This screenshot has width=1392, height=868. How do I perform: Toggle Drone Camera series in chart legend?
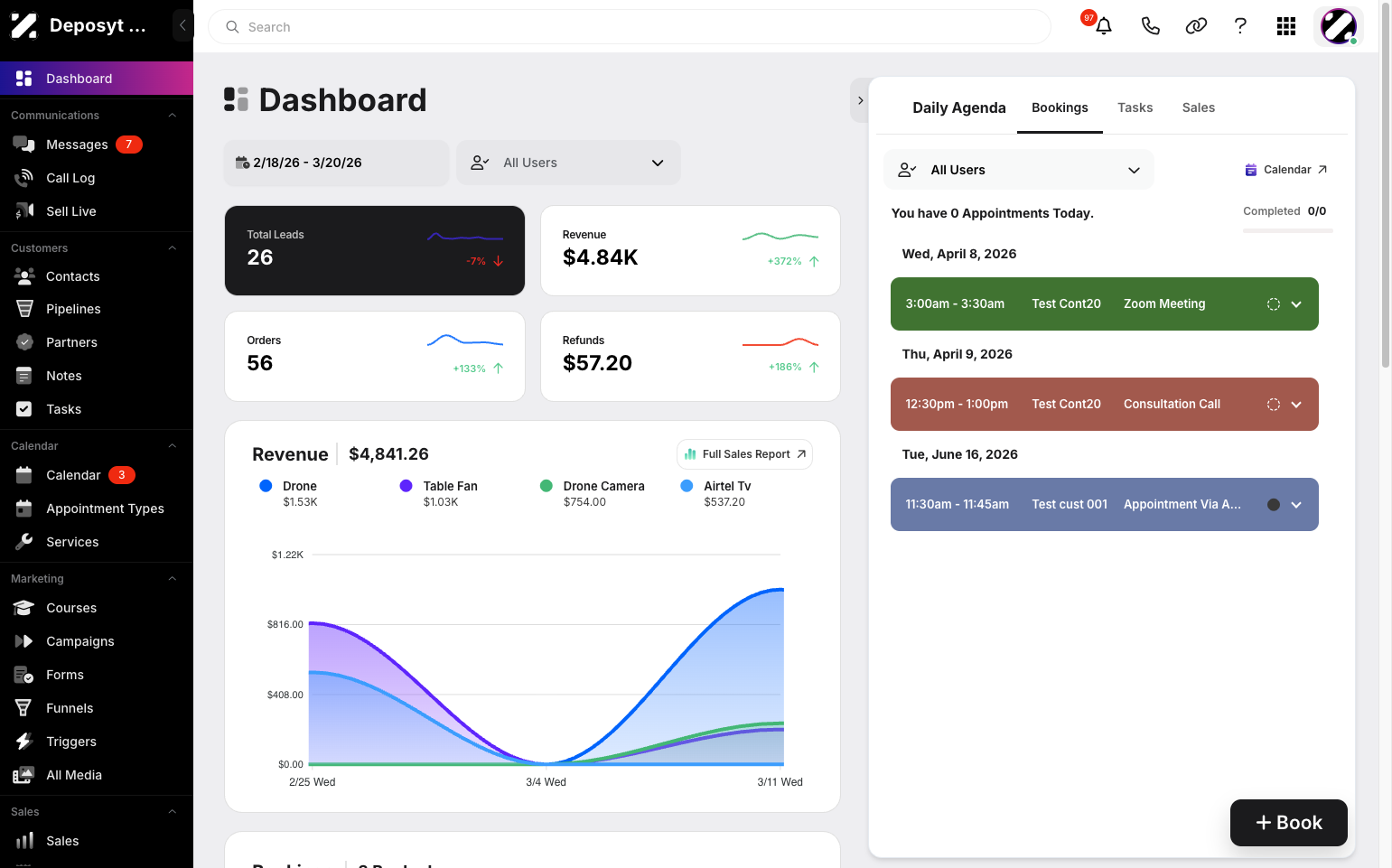pos(592,493)
